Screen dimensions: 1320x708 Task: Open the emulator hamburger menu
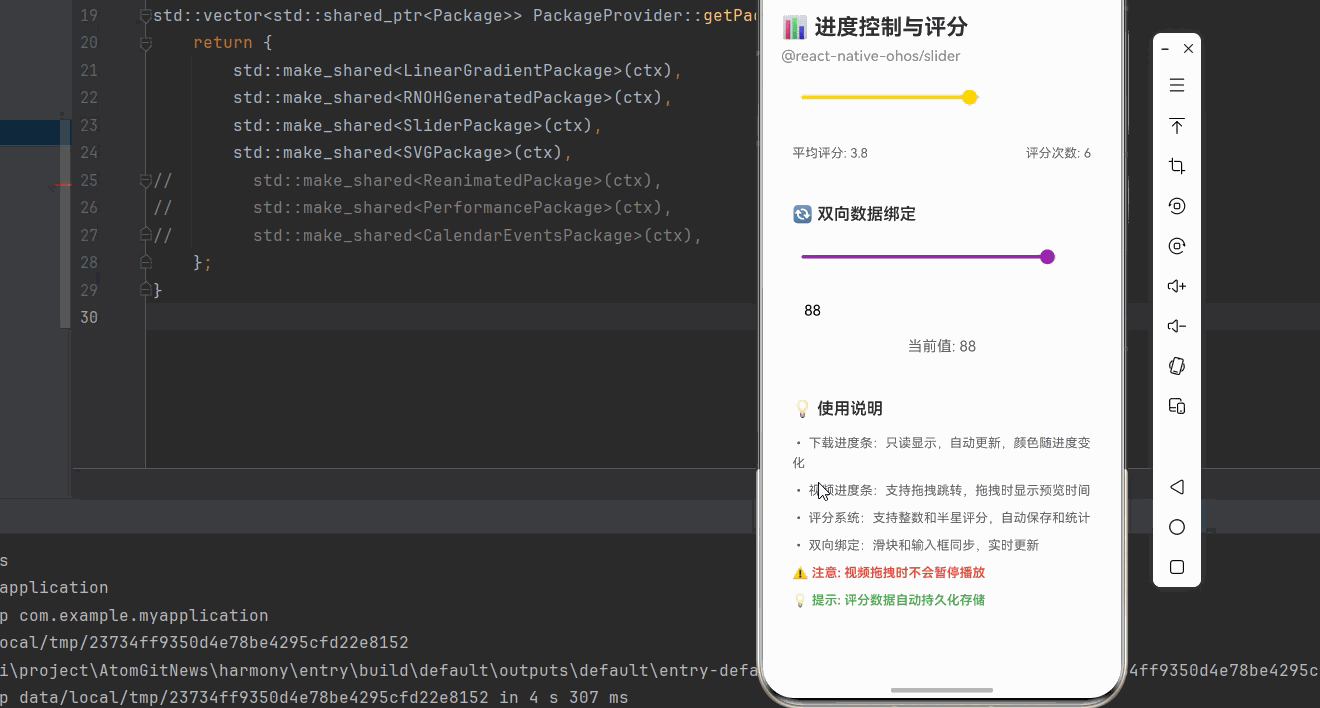tap(1177, 86)
